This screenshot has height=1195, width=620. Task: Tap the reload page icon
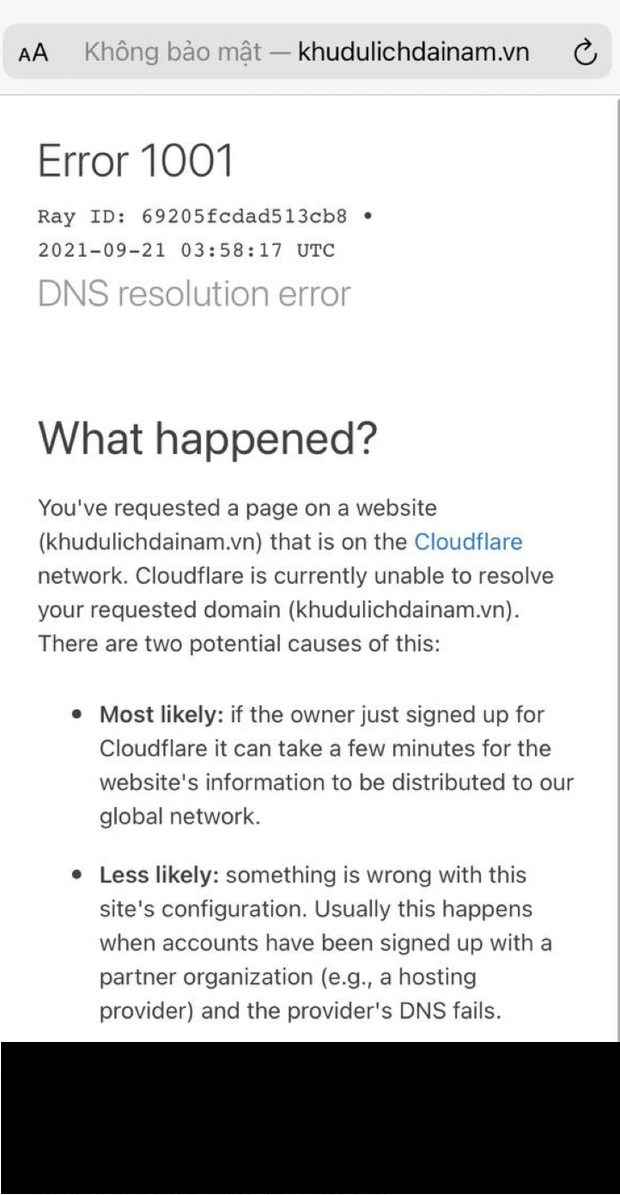coord(587,52)
